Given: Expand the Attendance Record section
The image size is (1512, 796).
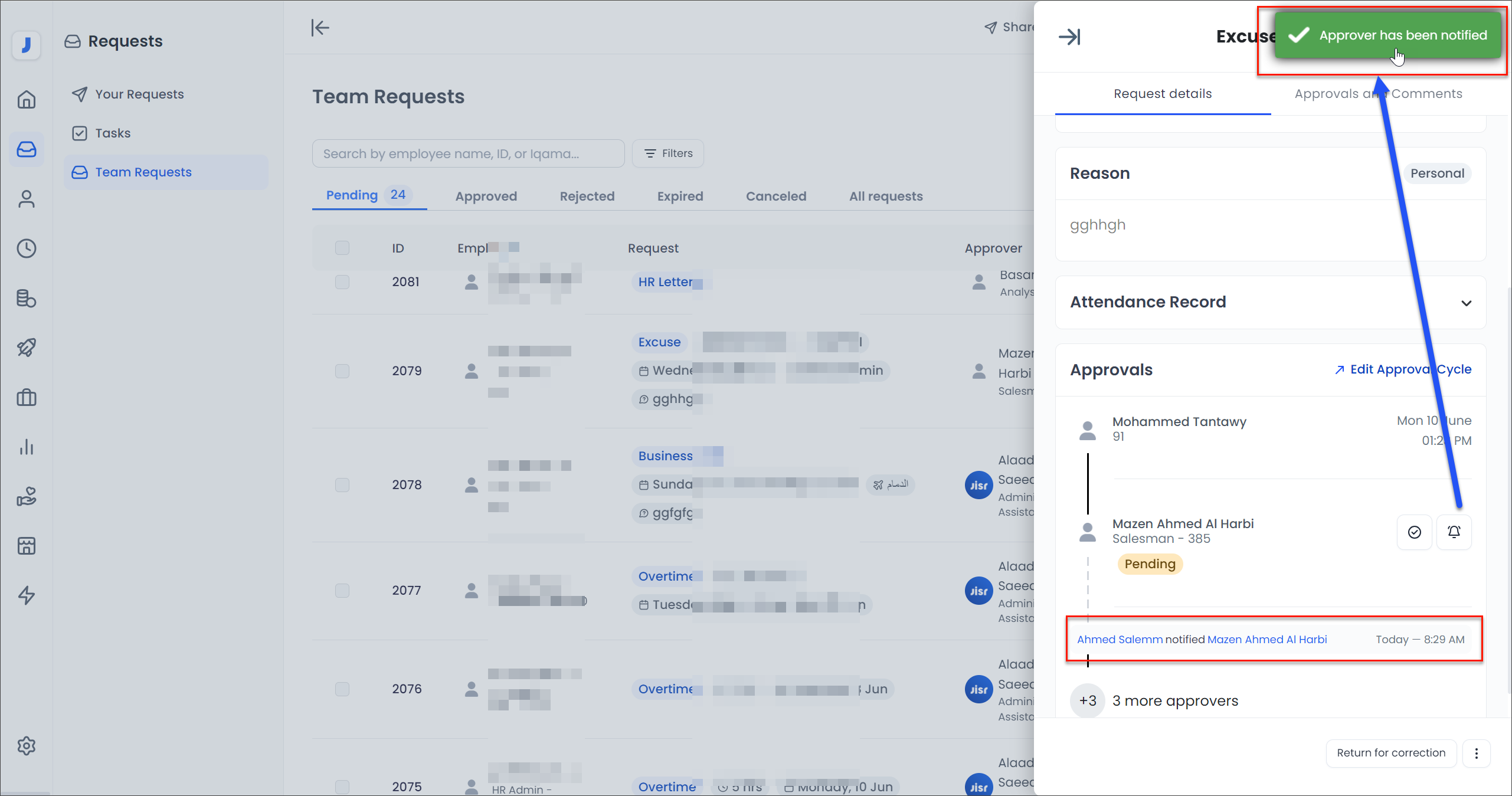Looking at the screenshot, I should tap(1466, 303).
